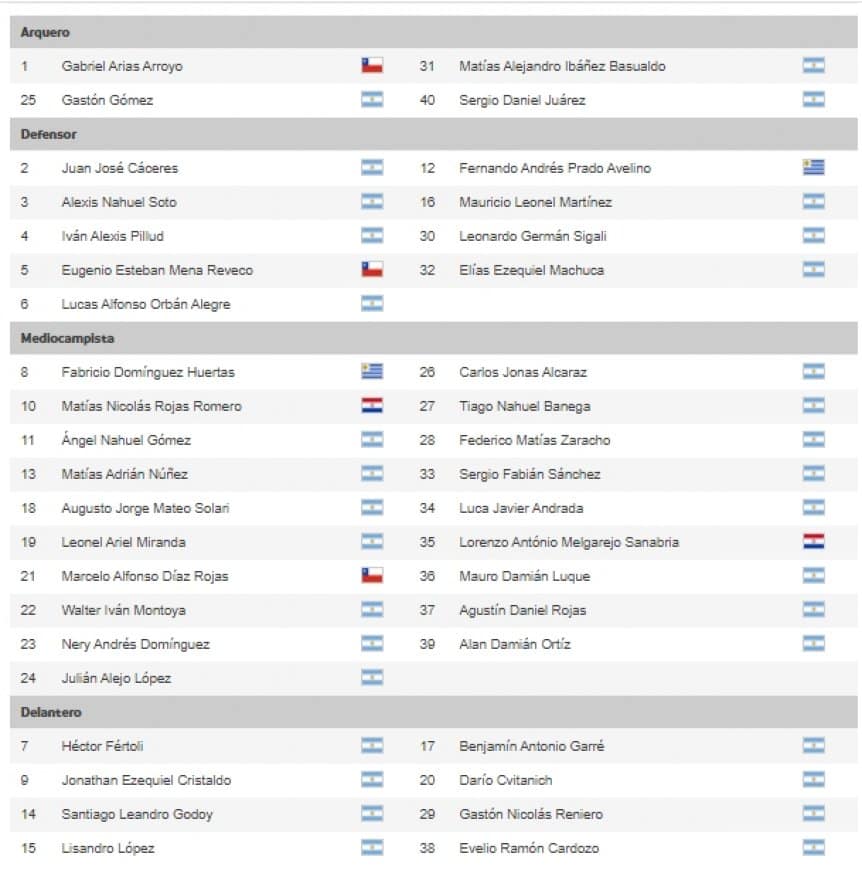This screenshot has width=862, height=877.
Task: Open player Leonardo Germán Sigali
Action: (532, 236)
